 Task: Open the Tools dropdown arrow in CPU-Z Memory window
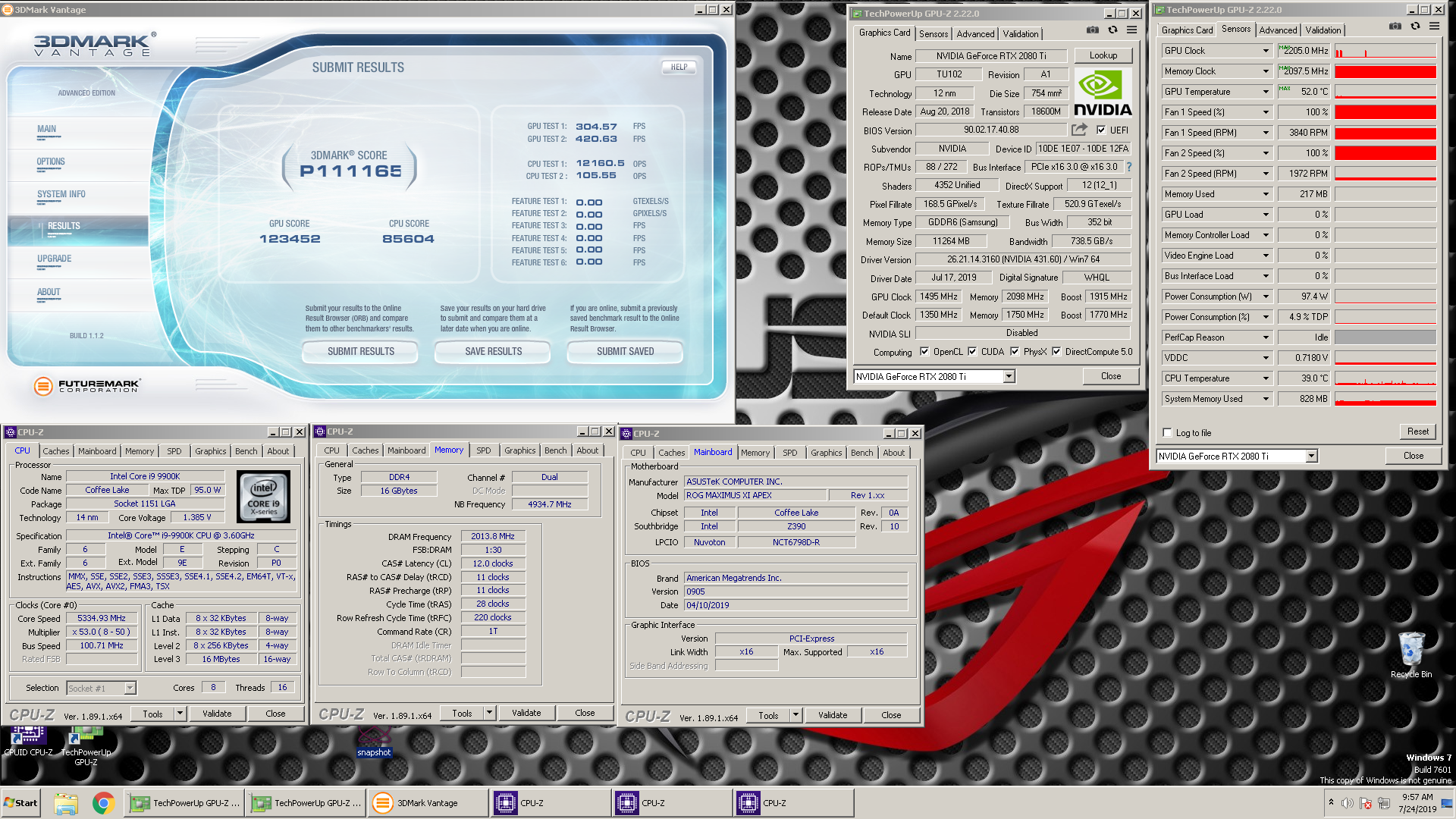click(489, 713)
